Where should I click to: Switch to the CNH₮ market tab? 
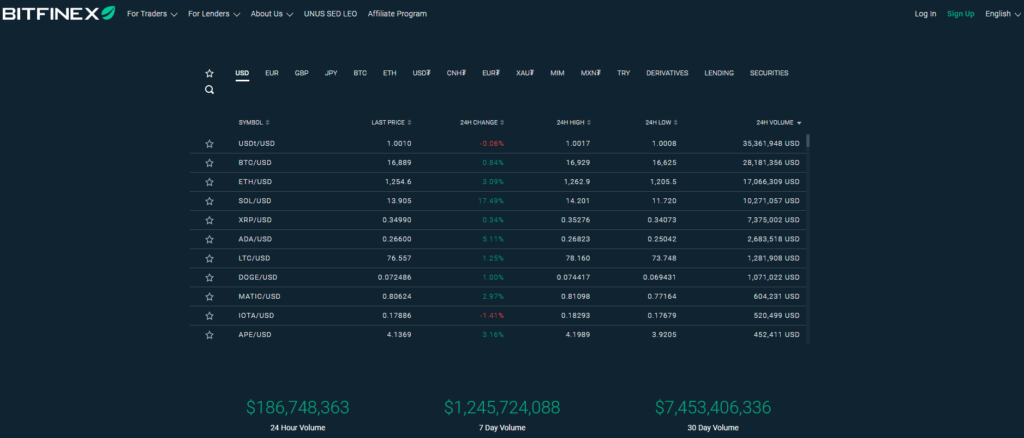[x=456, y=73]
